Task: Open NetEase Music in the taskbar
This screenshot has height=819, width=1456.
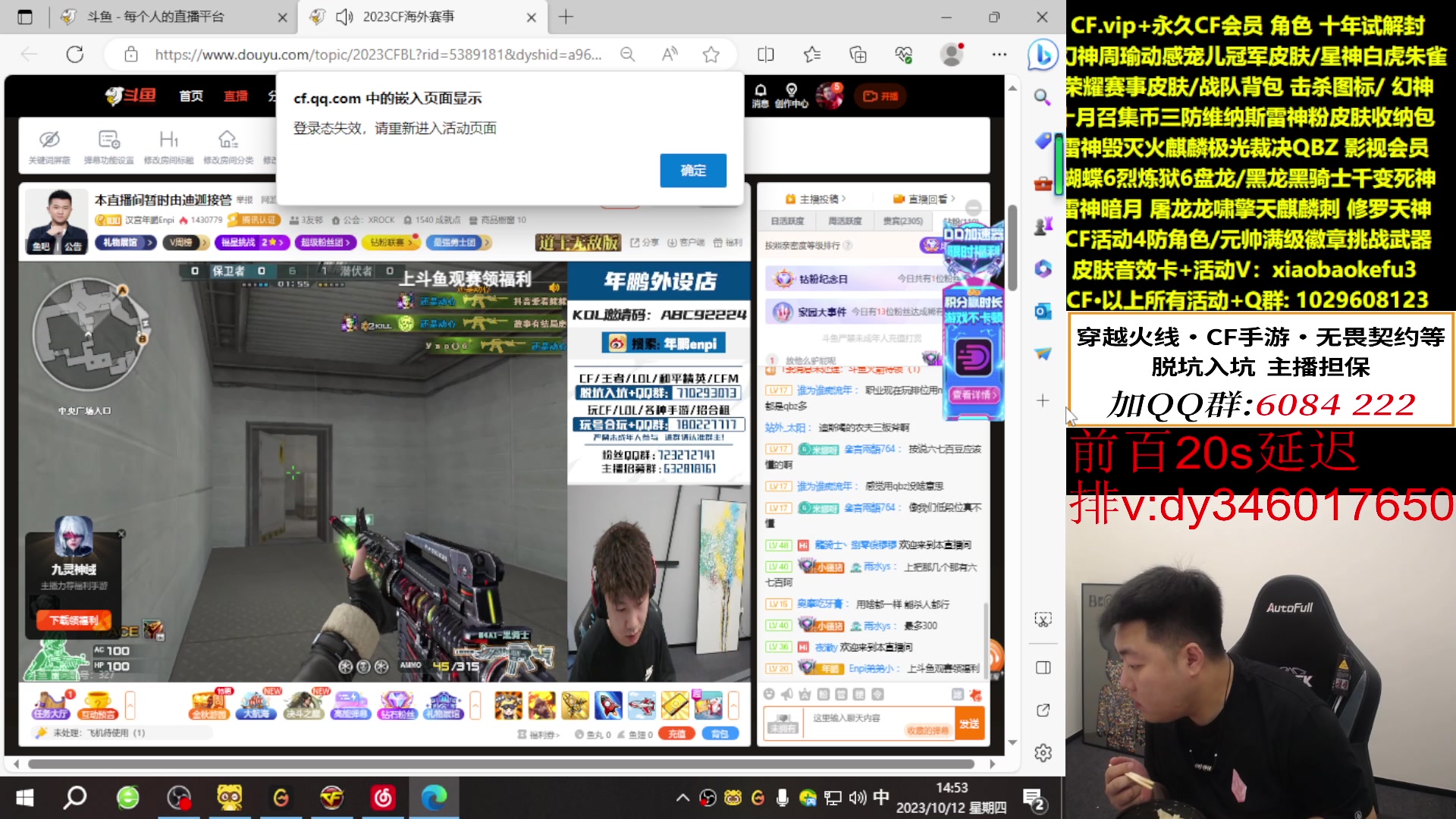Action: (383, 798)
